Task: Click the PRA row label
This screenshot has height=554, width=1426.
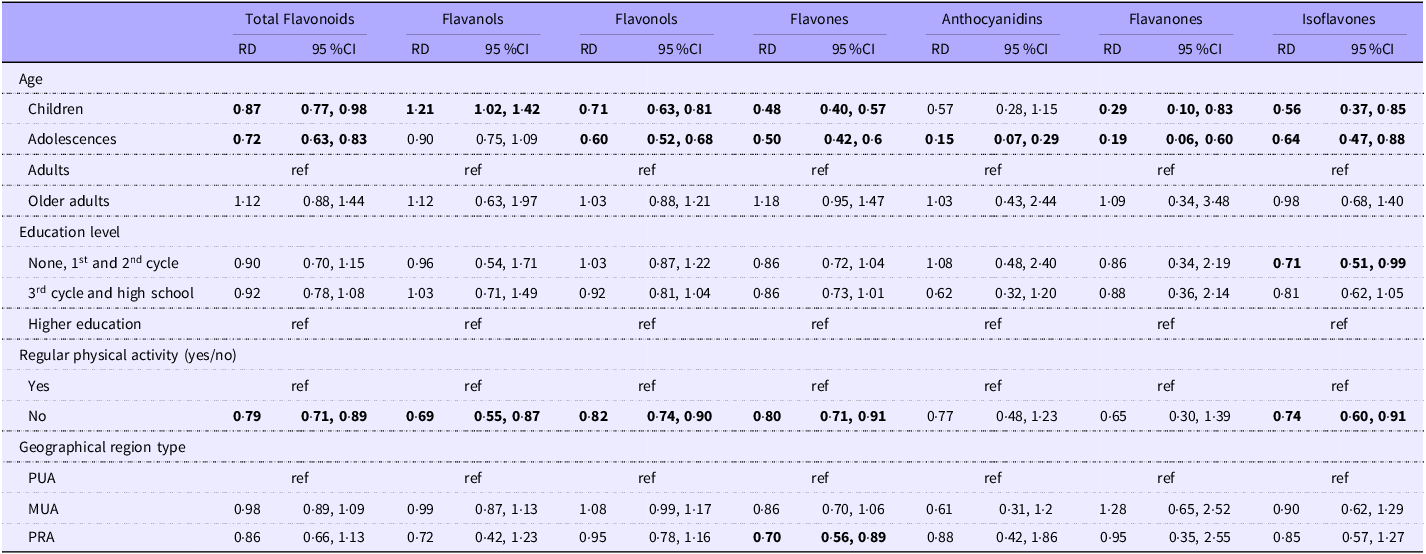Action: pyautogui.click(x=41, y=540)
